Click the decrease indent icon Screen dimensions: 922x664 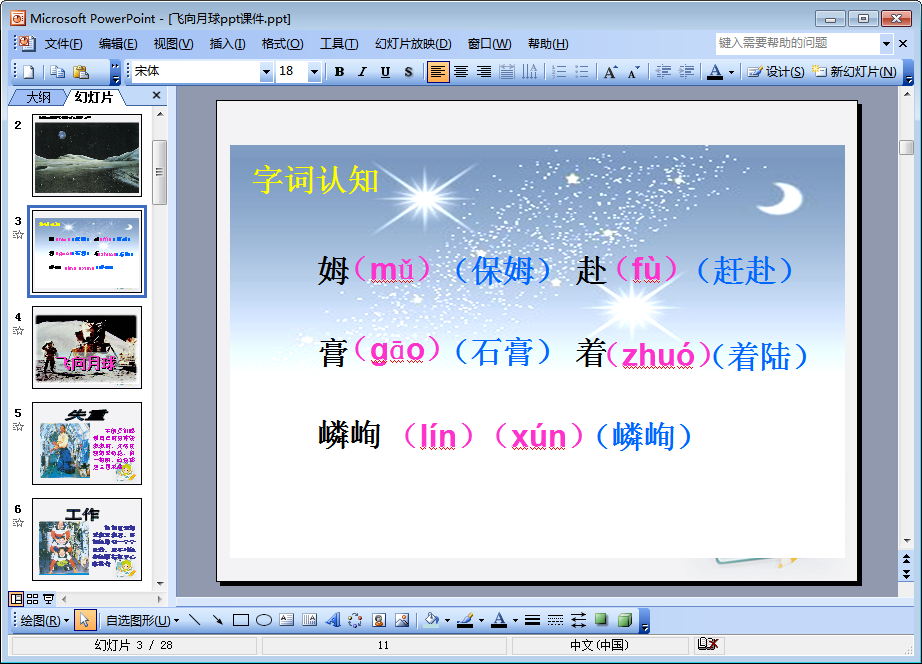pos(663,72)
